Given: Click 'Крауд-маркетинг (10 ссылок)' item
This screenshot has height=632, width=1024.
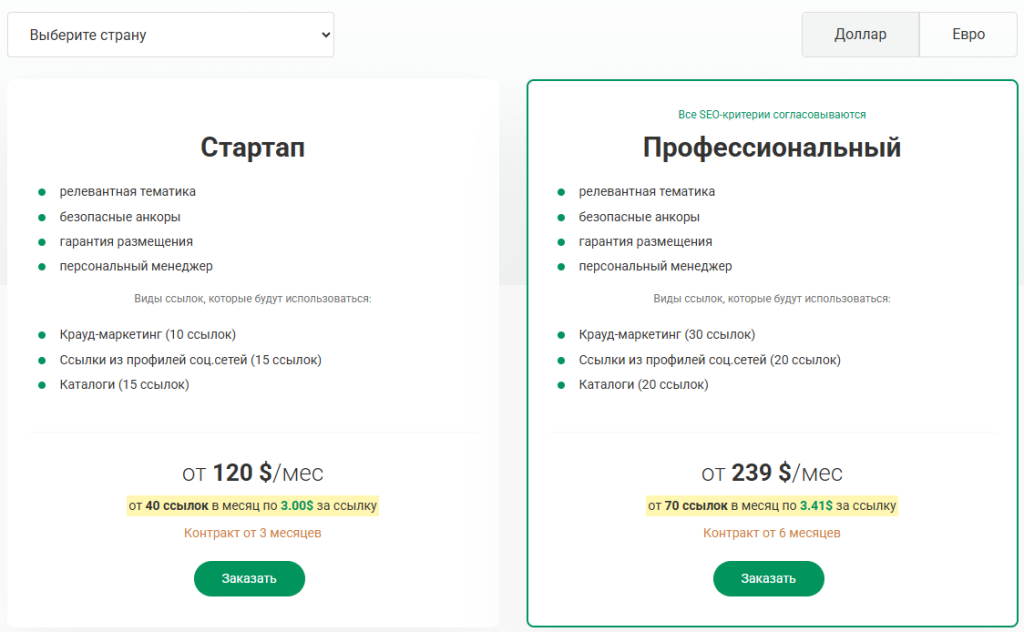Looking at the screenshot, I should coord(147,334).
